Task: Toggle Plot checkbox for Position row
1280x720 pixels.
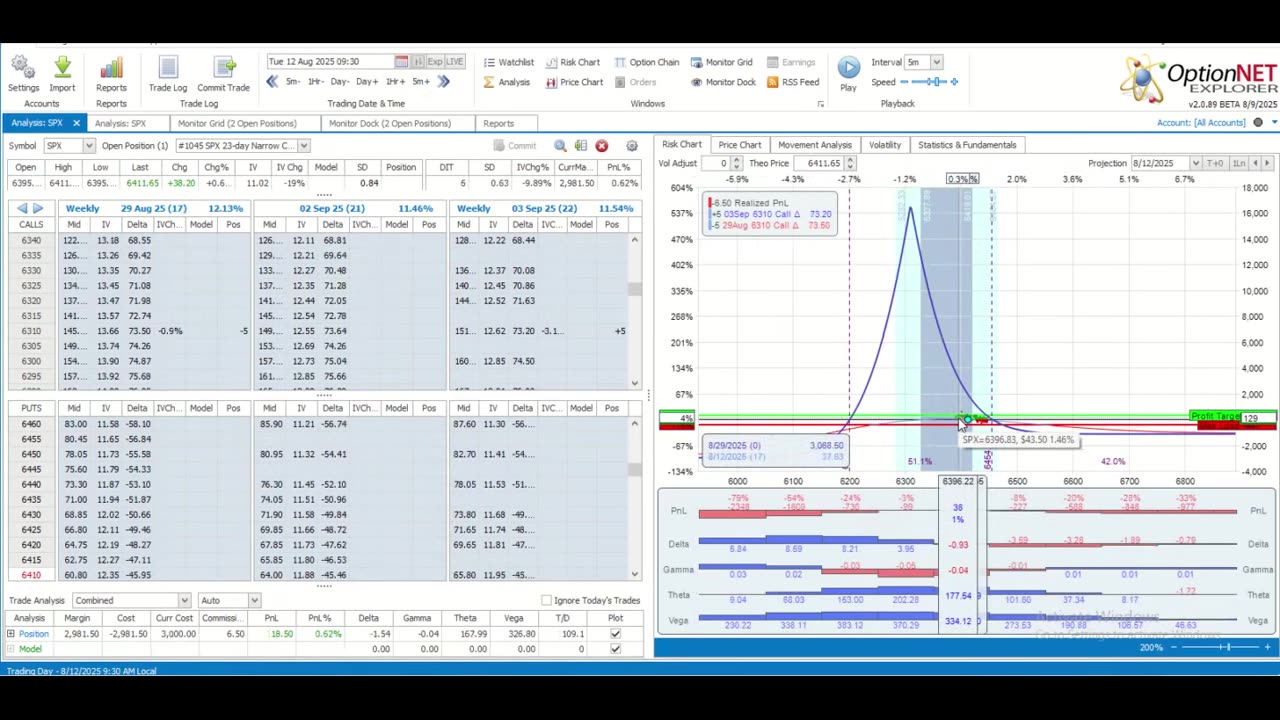Action: (615, 634)
